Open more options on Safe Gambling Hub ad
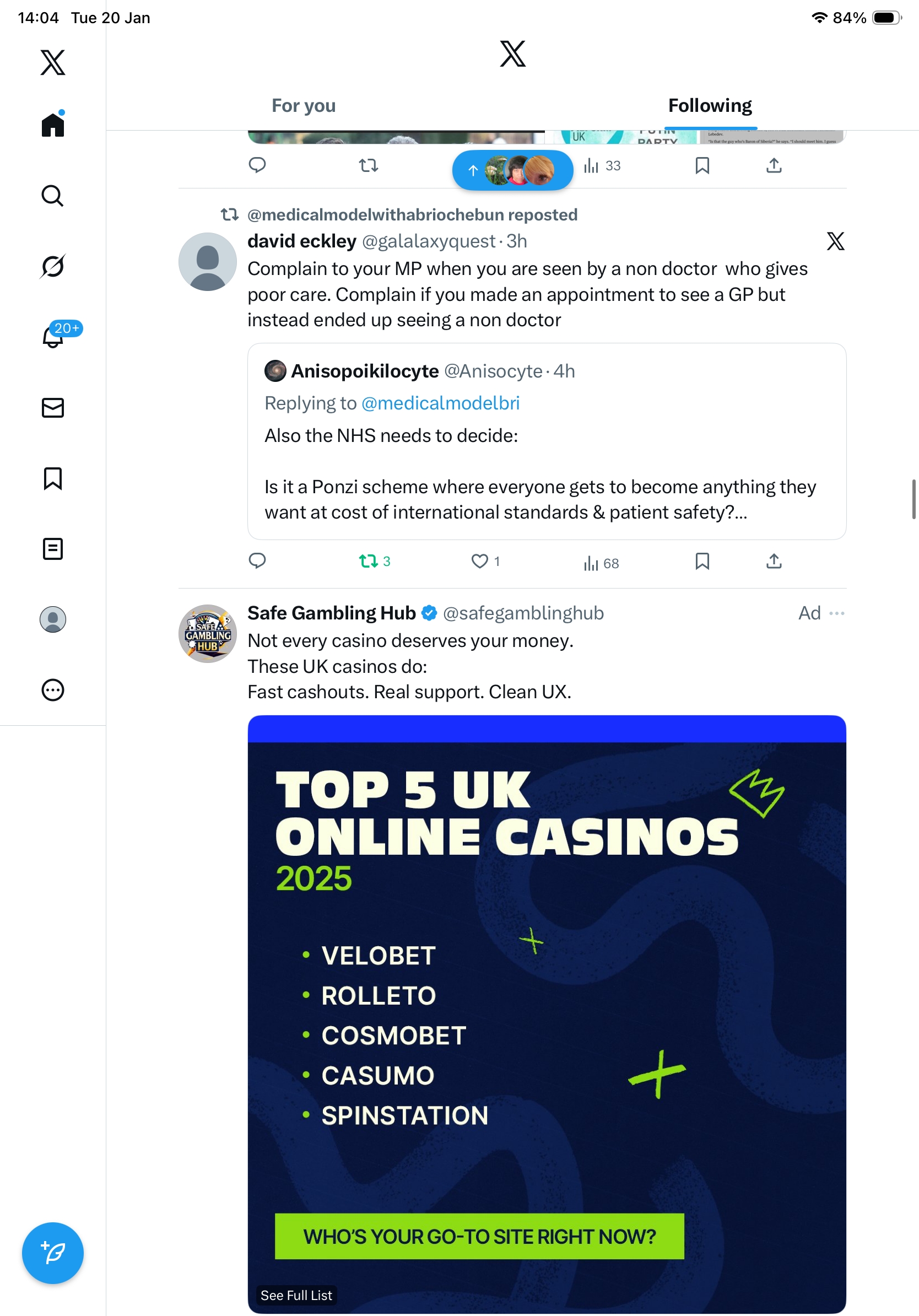The height and width of the screenshot is (1316, 919). click(836, 613)
